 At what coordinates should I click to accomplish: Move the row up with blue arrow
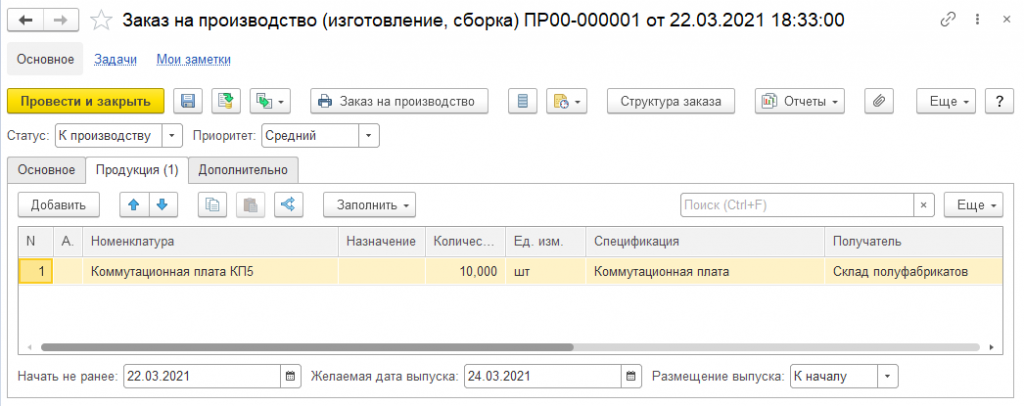click(135, 204)
